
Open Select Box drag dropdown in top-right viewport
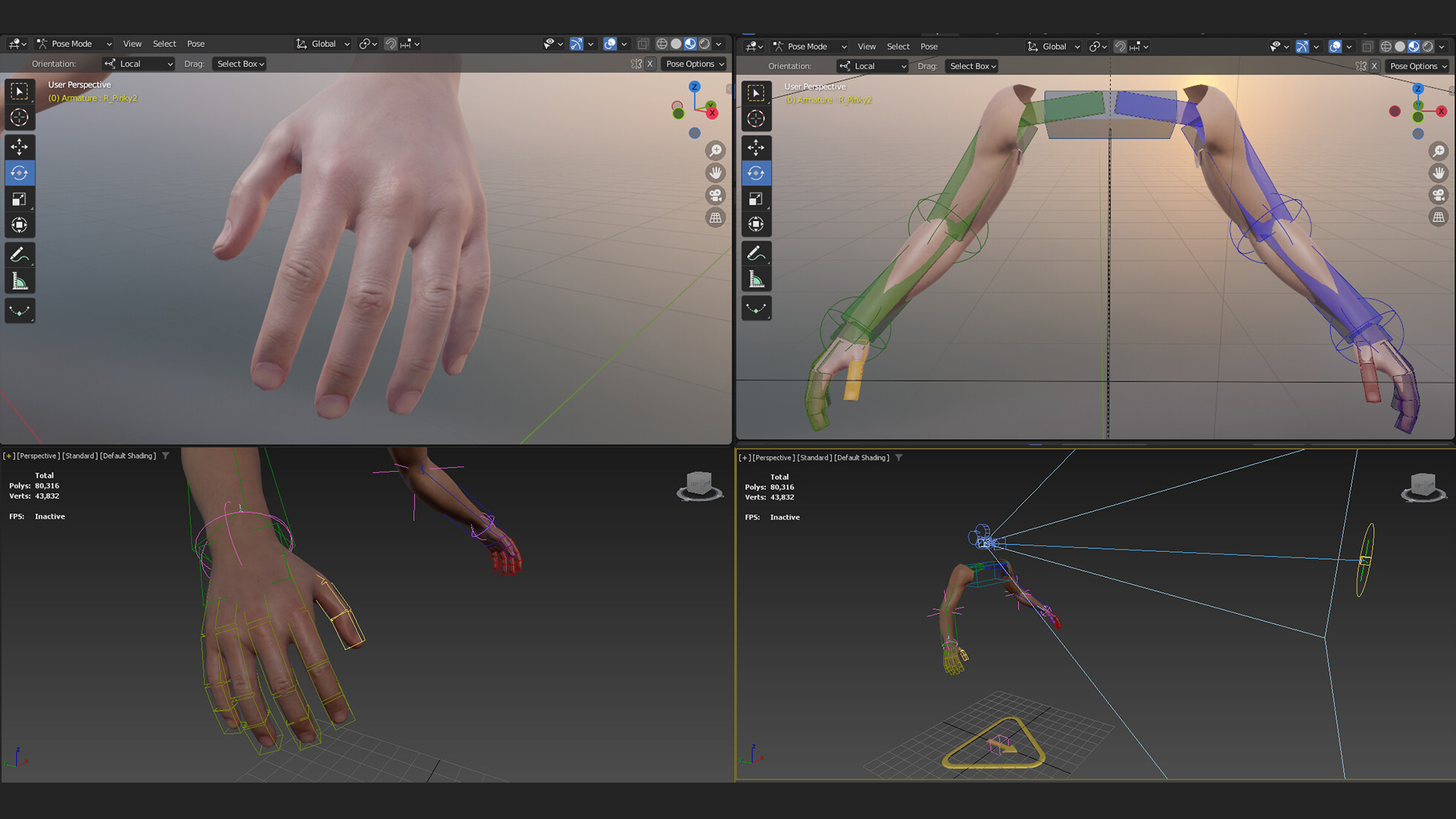(x=972, y=66)
